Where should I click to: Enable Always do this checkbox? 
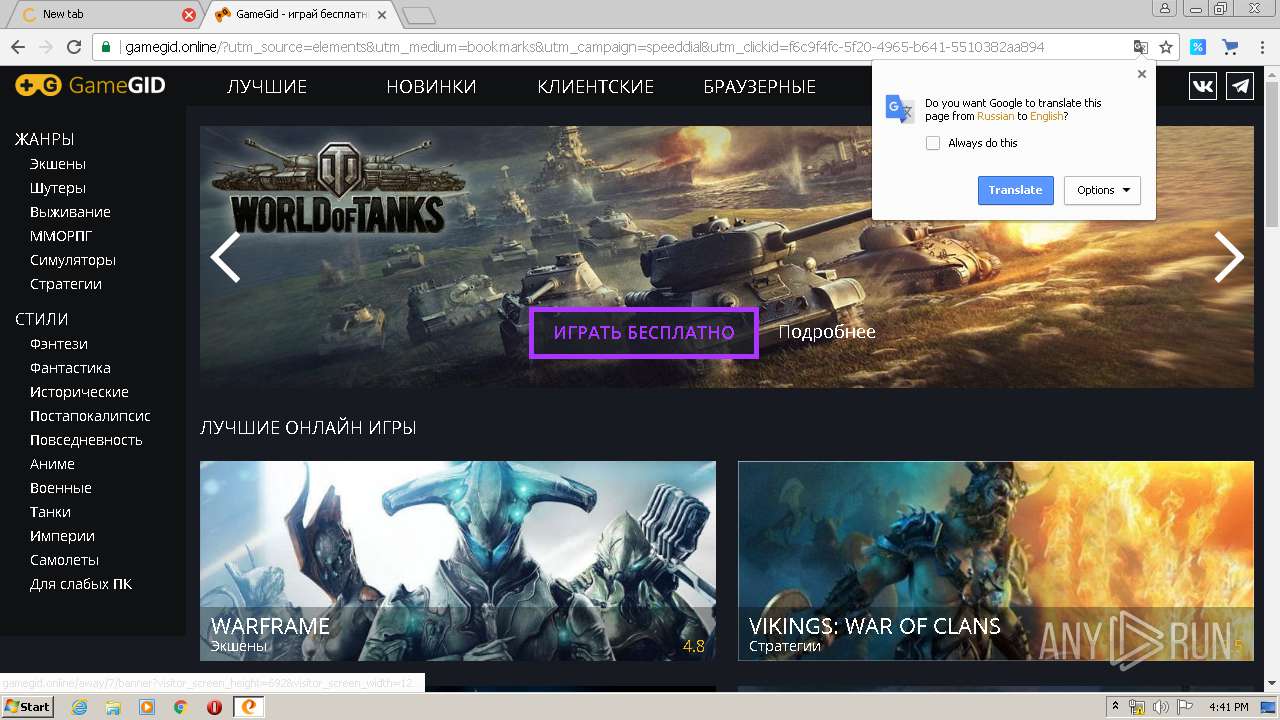[933, 143]
